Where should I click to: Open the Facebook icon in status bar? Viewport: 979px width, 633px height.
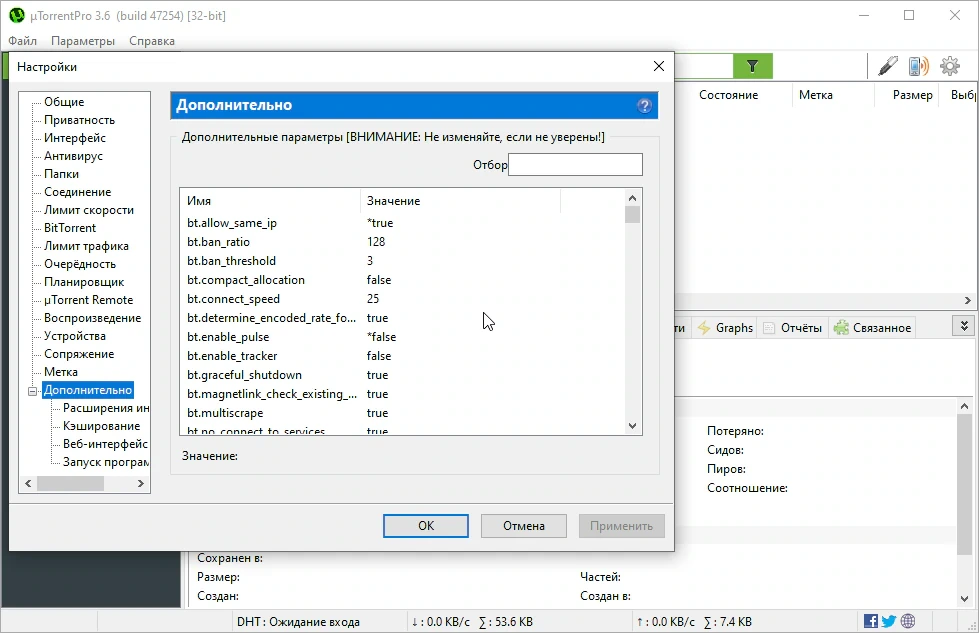point(870,621)
